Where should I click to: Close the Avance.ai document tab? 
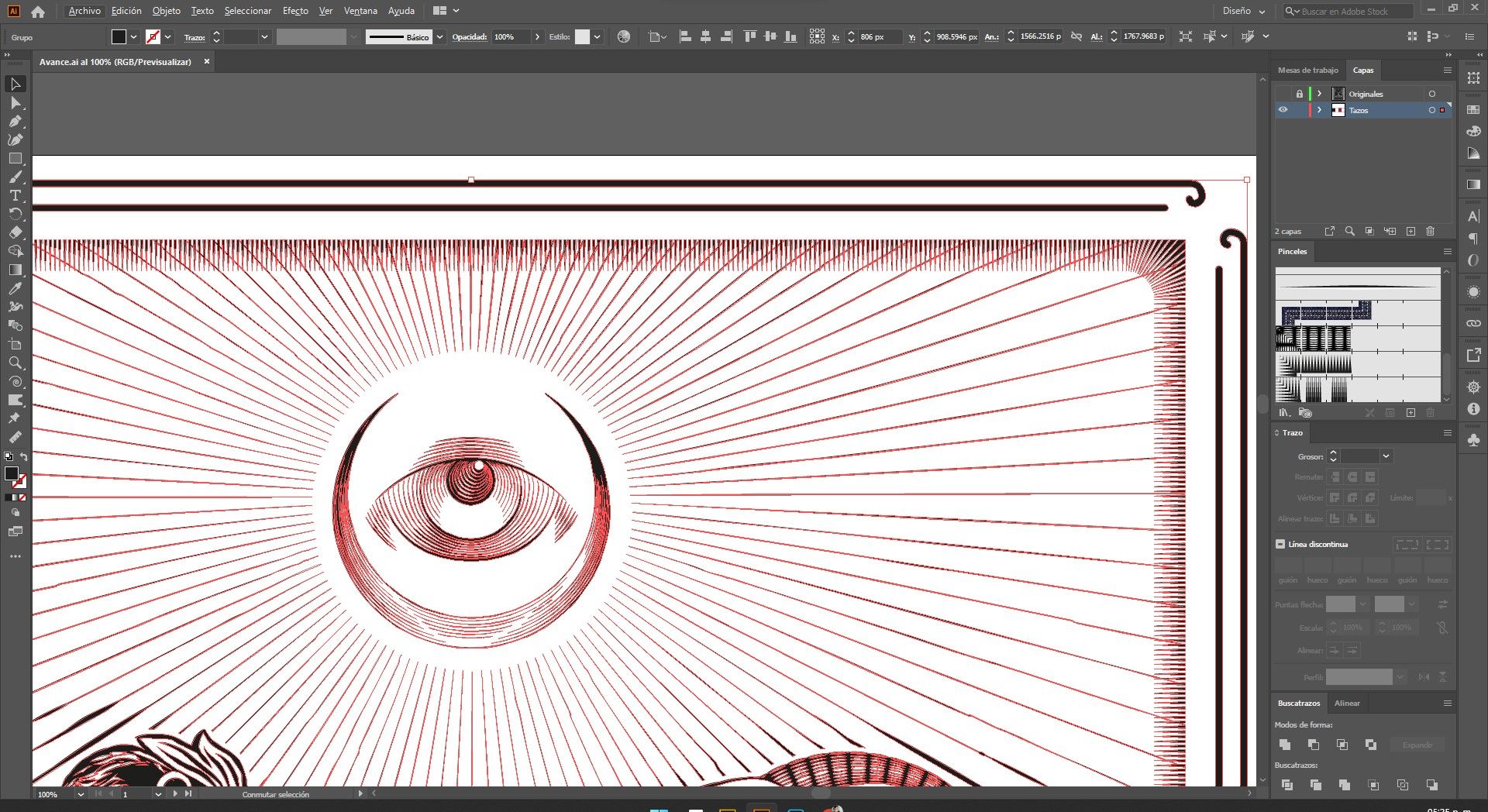[207, 61]
